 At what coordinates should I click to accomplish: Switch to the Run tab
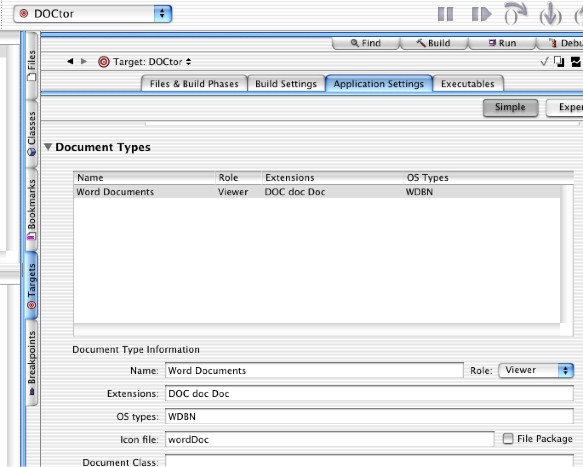coord(502,43)
